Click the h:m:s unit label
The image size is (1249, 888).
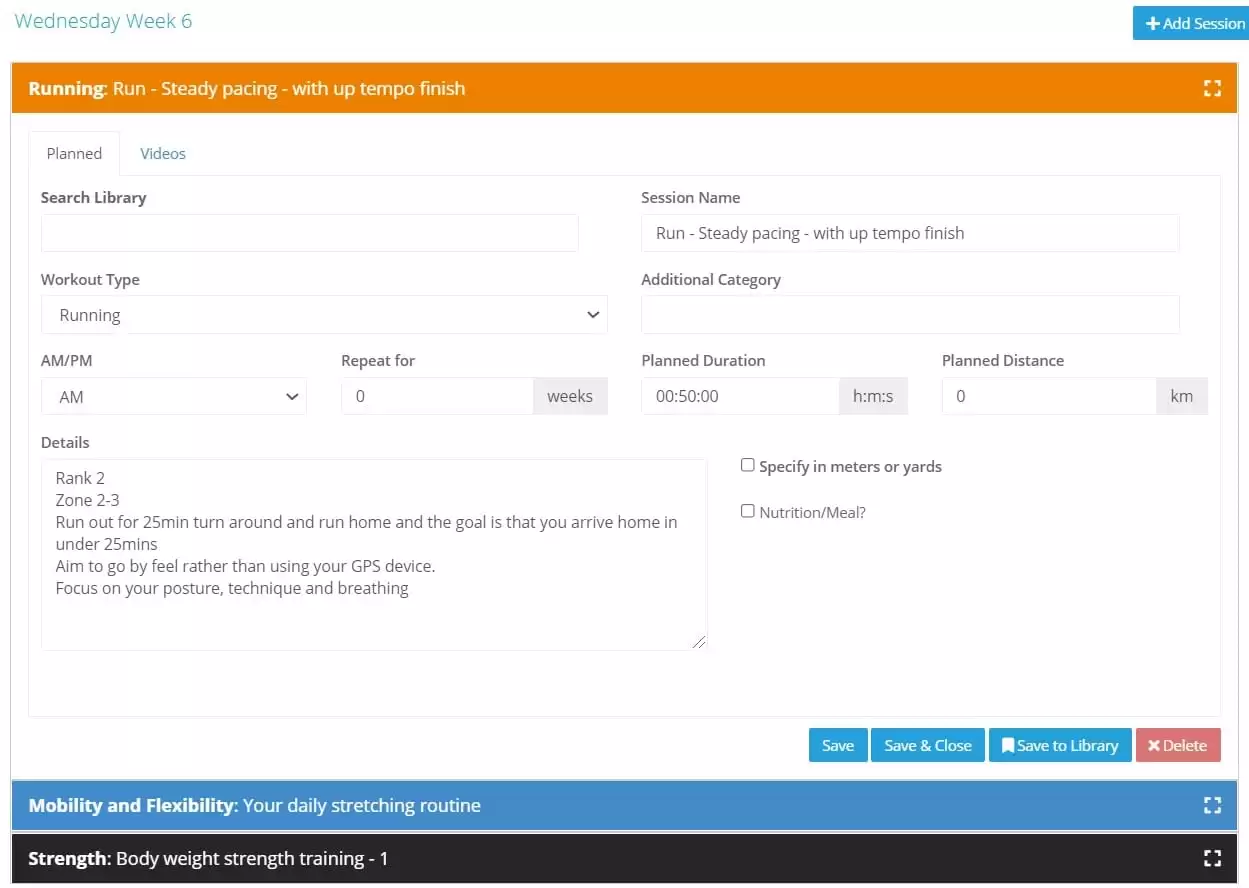pyautogui.click(x=873, y=396)
